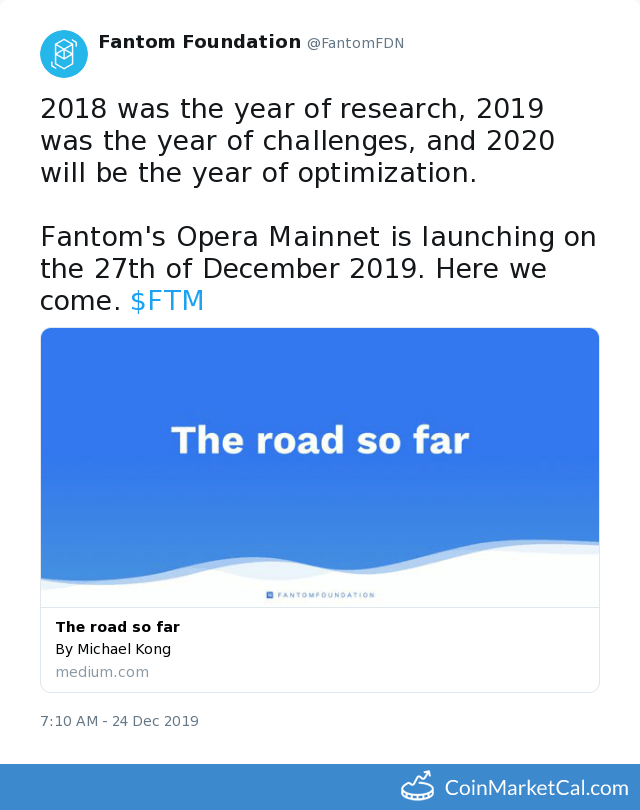Click the medium.com domain link

tap(102, 672)
